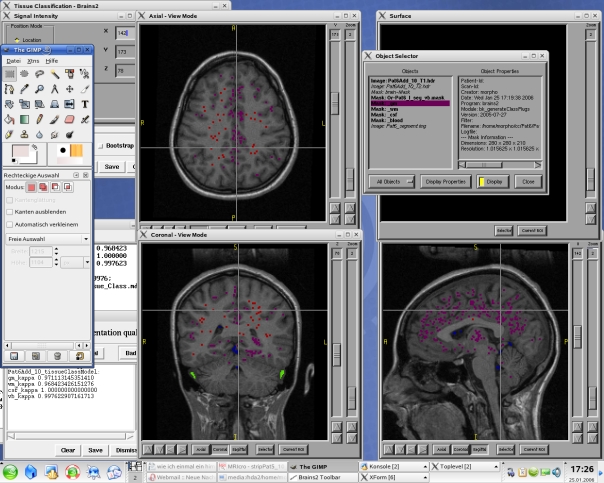Open the 'All Objects' filter dropdown
This screenshot has width=604, height=483.
pos(392,181)
